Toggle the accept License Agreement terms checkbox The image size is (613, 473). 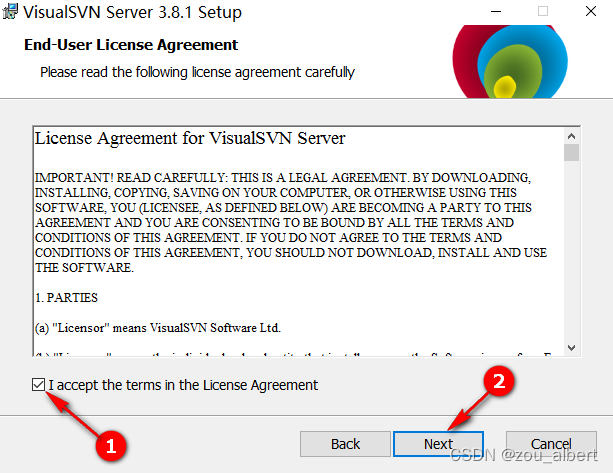point(38,385)
